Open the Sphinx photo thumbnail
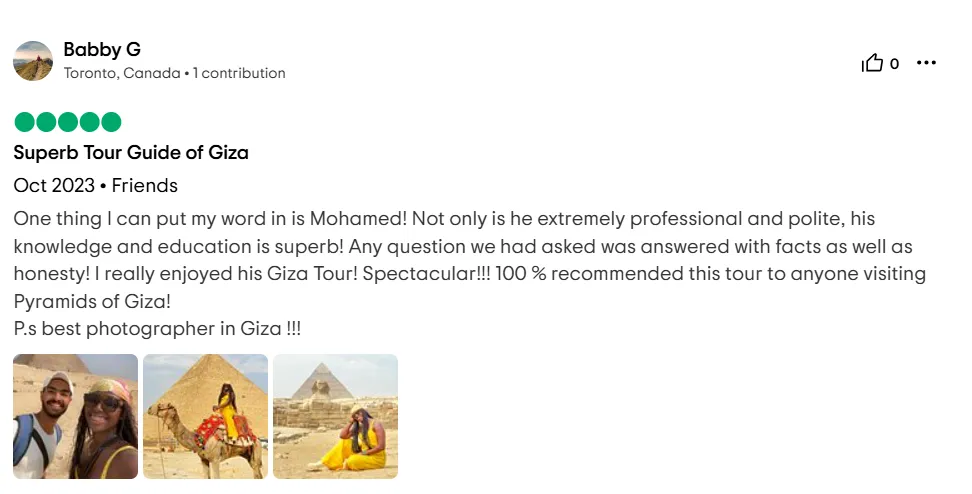This screenshot has height=494, width=972. pos(335,417)
